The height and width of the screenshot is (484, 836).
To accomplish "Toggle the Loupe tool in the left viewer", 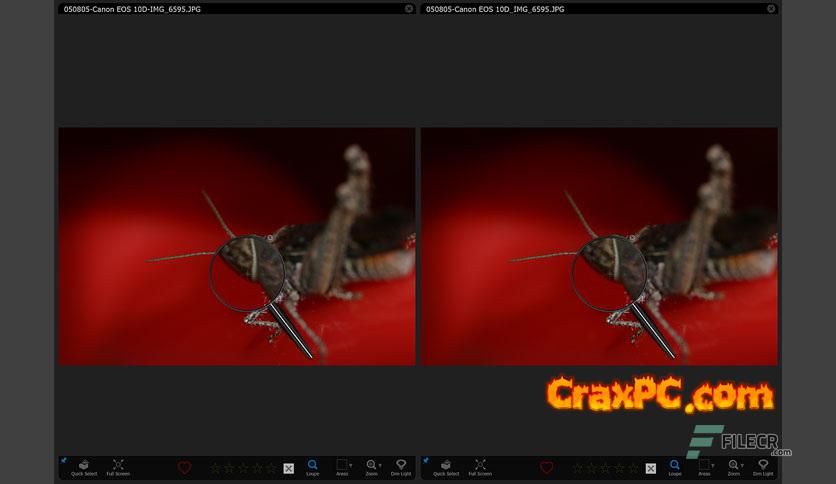I will click(312, 467).
